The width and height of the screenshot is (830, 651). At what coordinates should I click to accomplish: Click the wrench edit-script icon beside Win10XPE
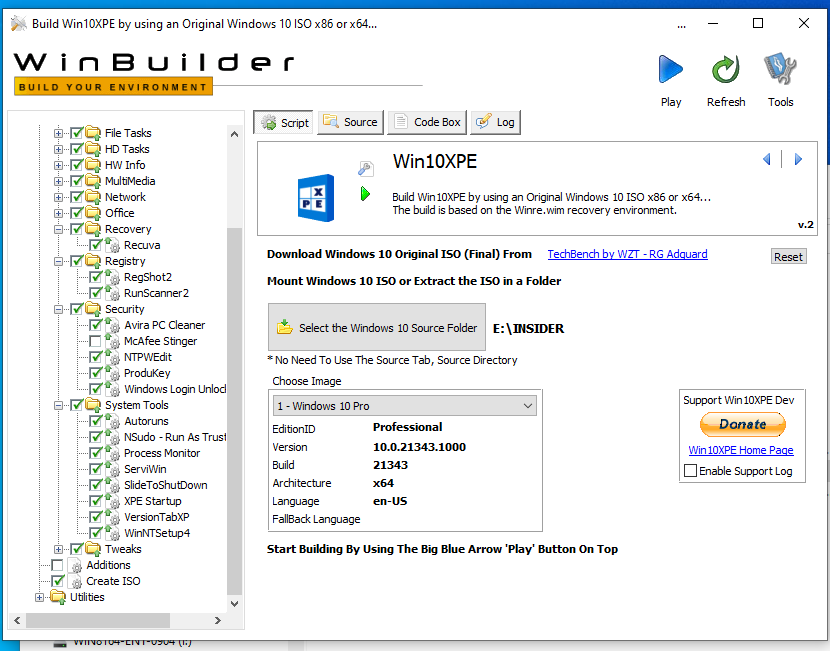click(366, 169)
